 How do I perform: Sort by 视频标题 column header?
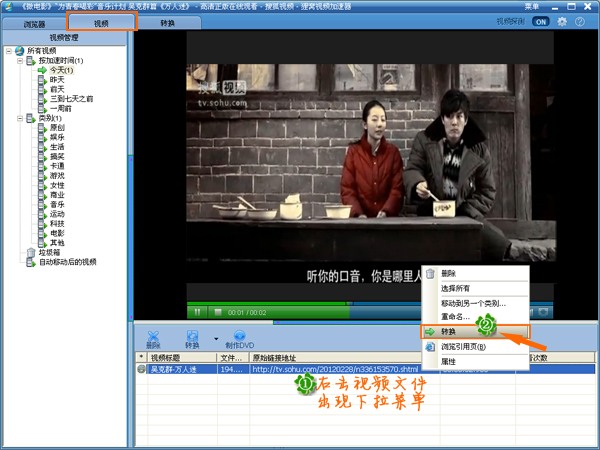182,358
